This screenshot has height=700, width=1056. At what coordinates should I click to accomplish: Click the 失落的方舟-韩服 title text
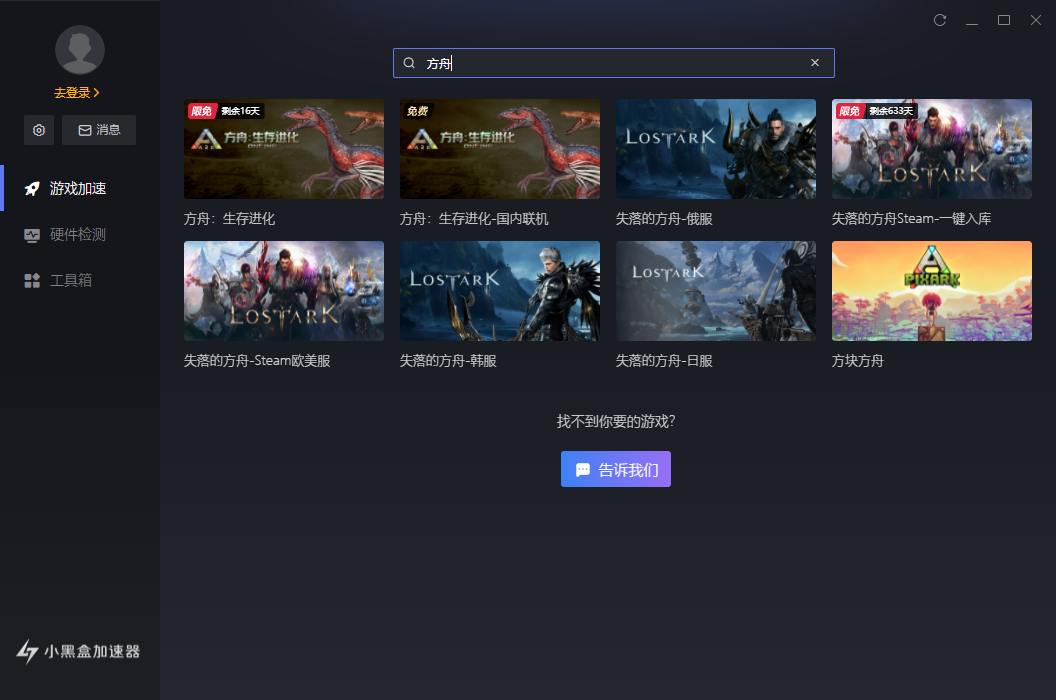[448, 361]
